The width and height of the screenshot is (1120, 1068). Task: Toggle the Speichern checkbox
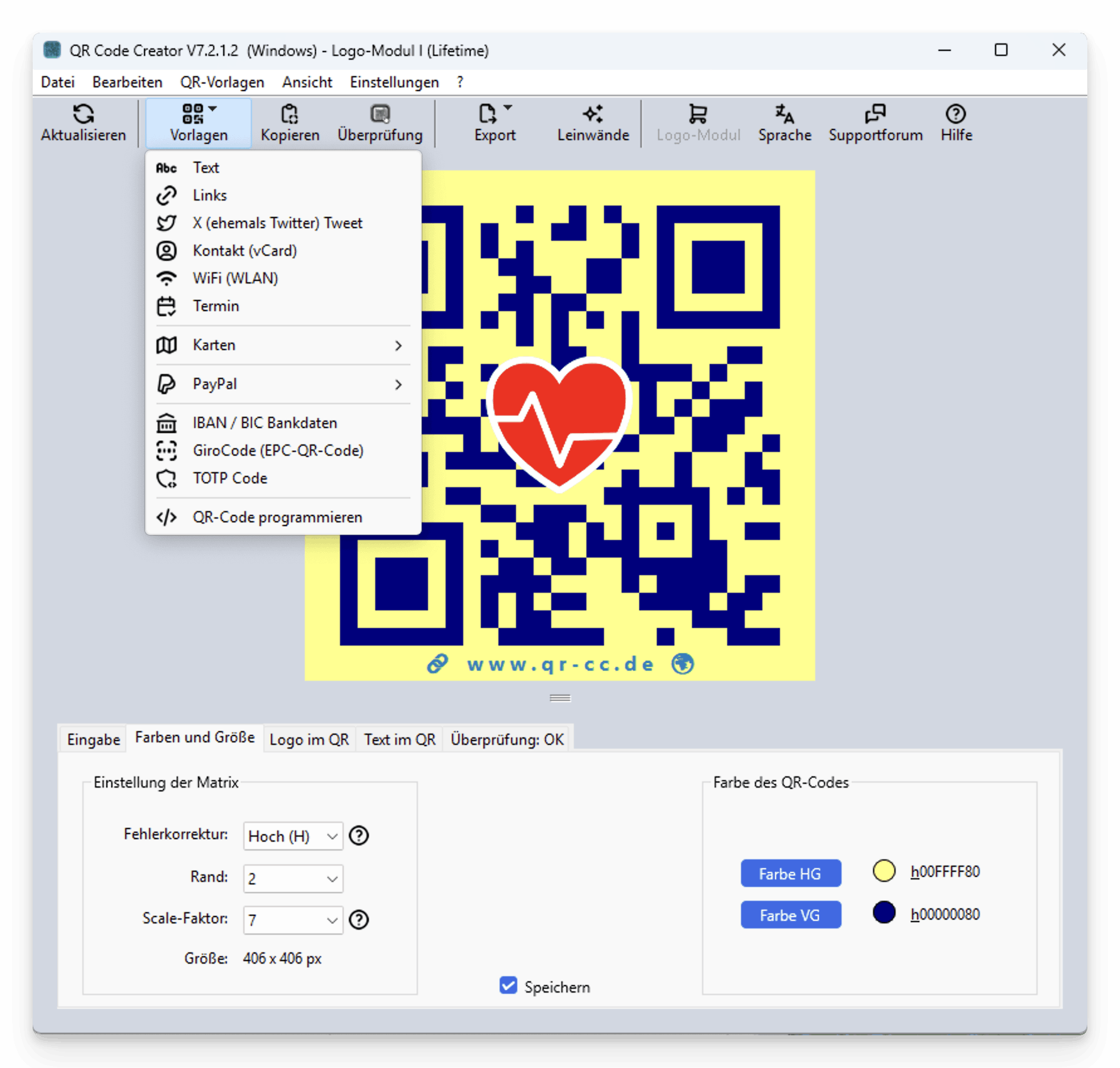tap(508, 986)
